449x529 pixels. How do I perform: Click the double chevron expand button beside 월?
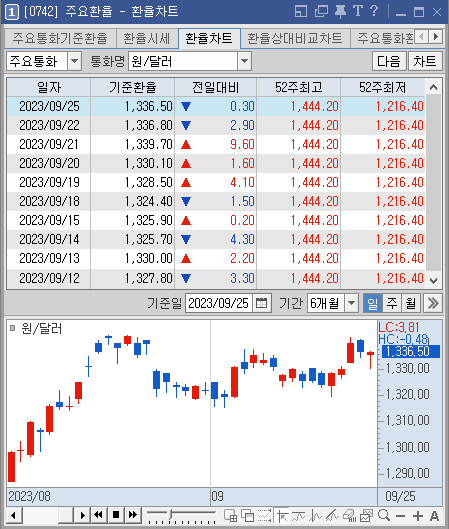pyautogui.click(x=433, y=303)
